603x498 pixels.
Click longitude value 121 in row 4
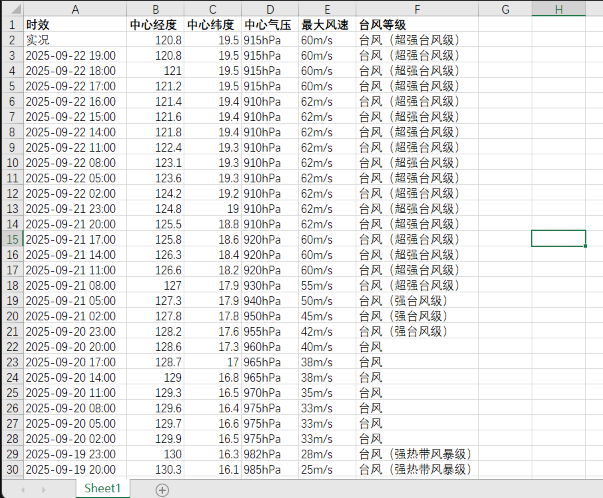tap(155, 71)
